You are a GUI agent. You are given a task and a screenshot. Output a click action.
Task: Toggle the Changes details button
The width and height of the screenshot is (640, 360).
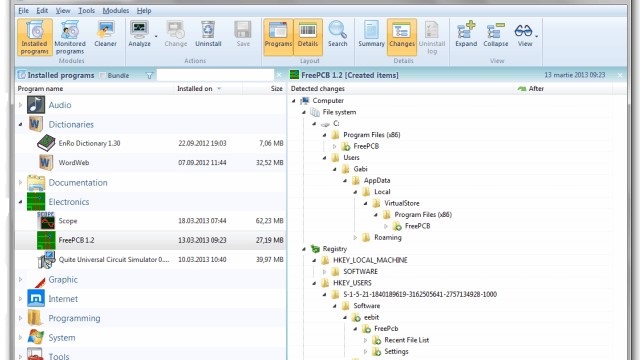402,37
